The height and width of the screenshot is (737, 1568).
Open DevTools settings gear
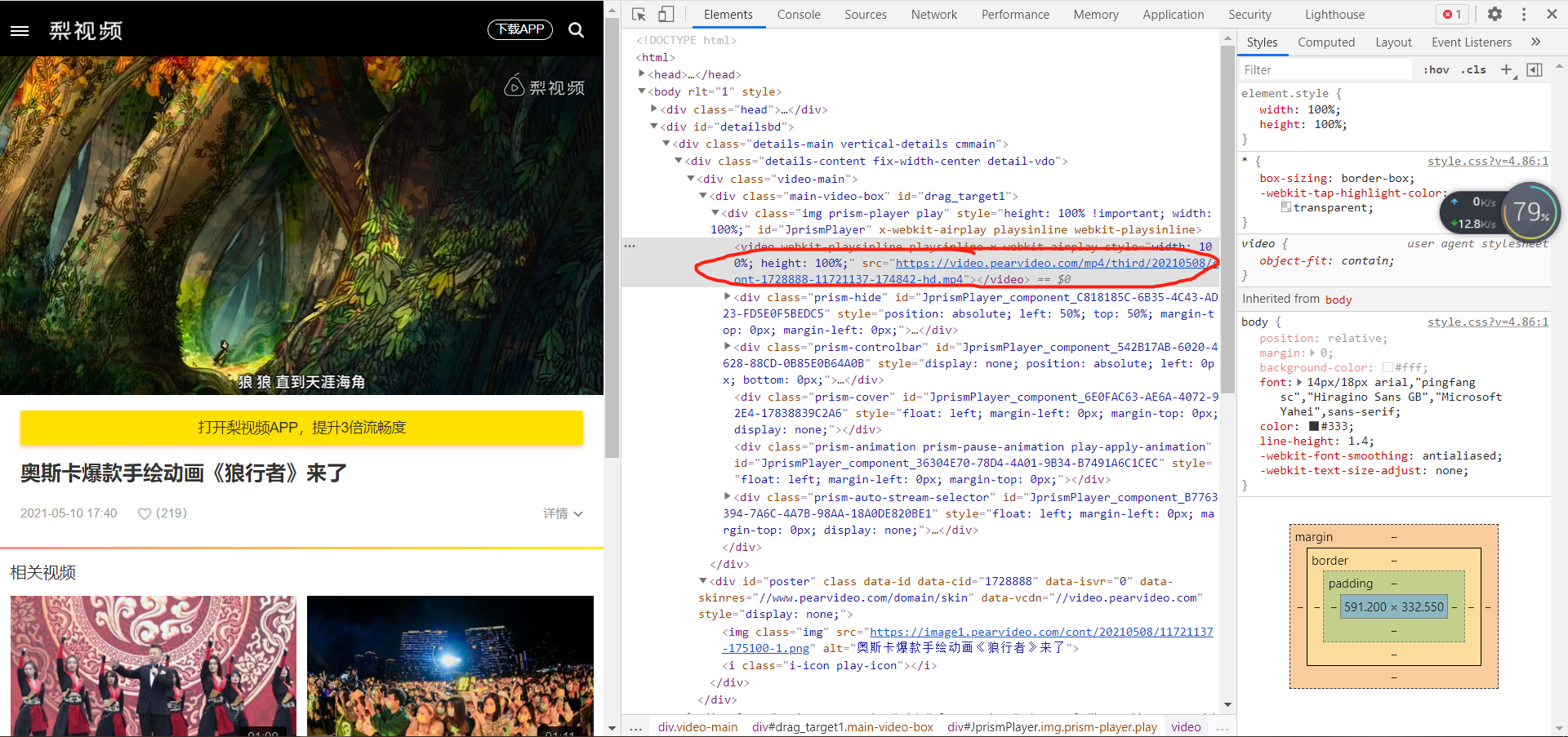[x=1494, y=14]
